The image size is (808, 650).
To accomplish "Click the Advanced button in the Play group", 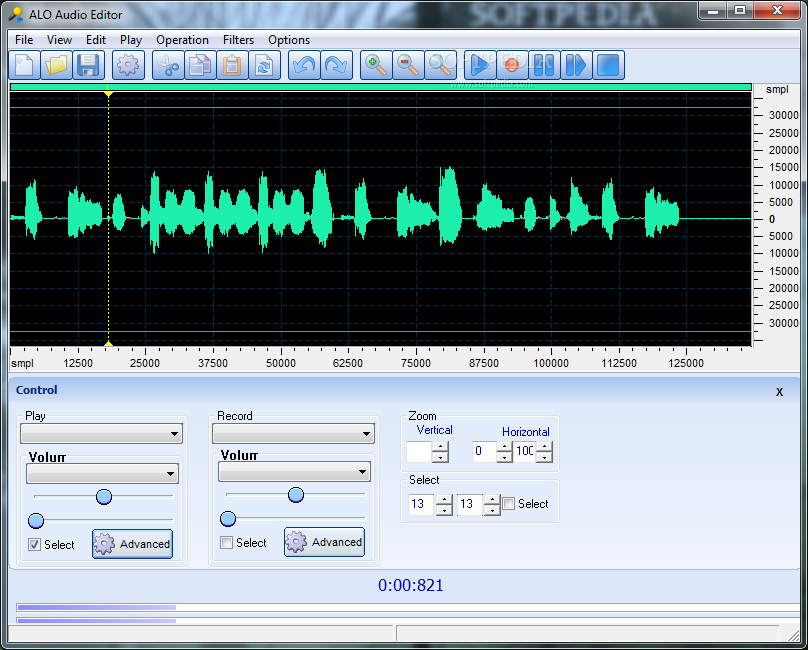I will (x=132, y=544).
